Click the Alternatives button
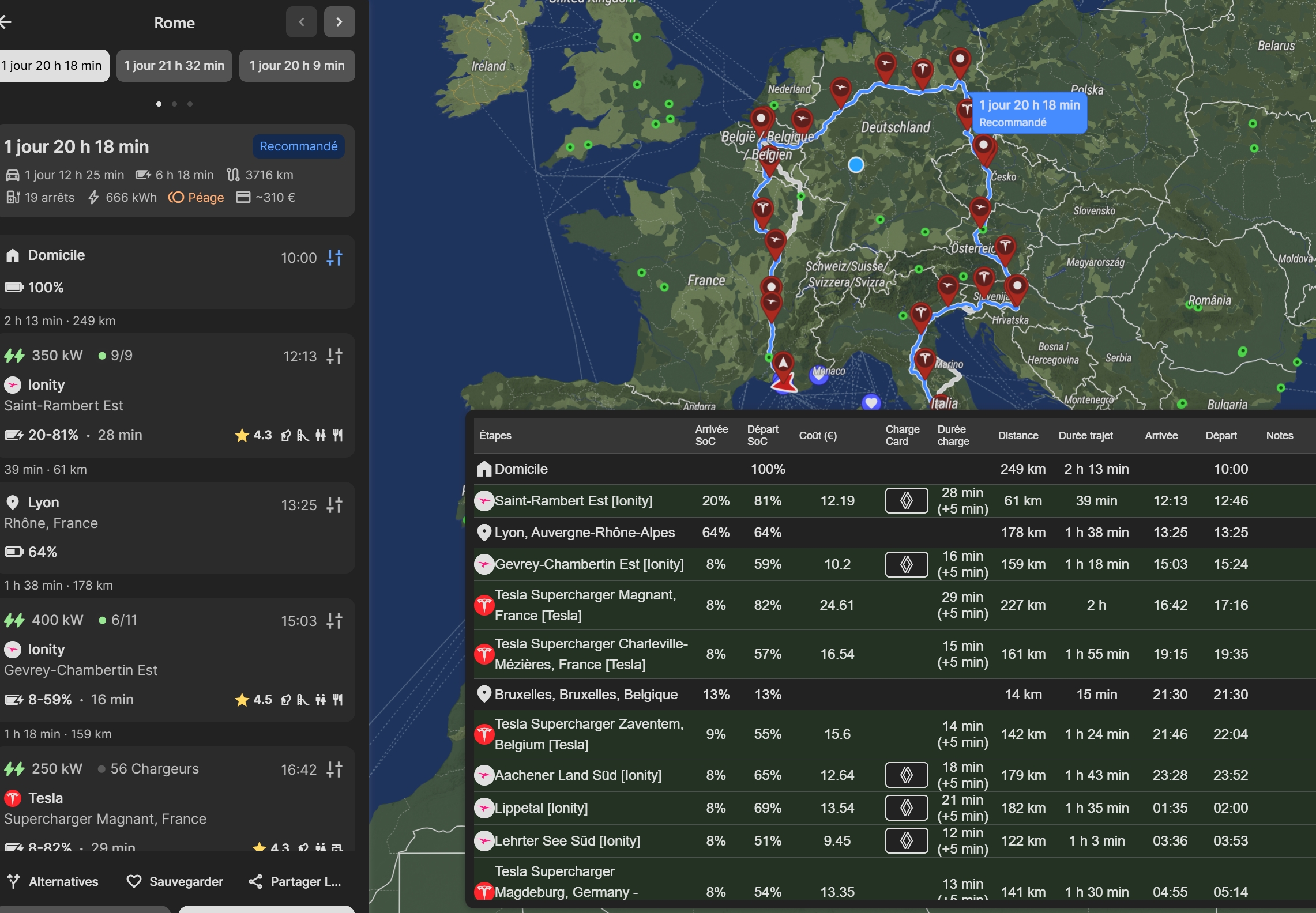 point(53,881)
